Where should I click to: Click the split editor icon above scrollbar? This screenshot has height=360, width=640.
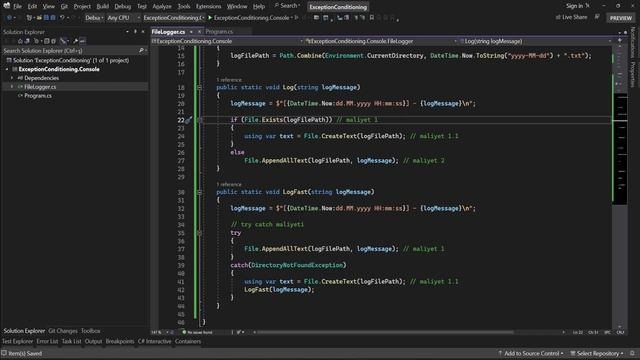620,41
